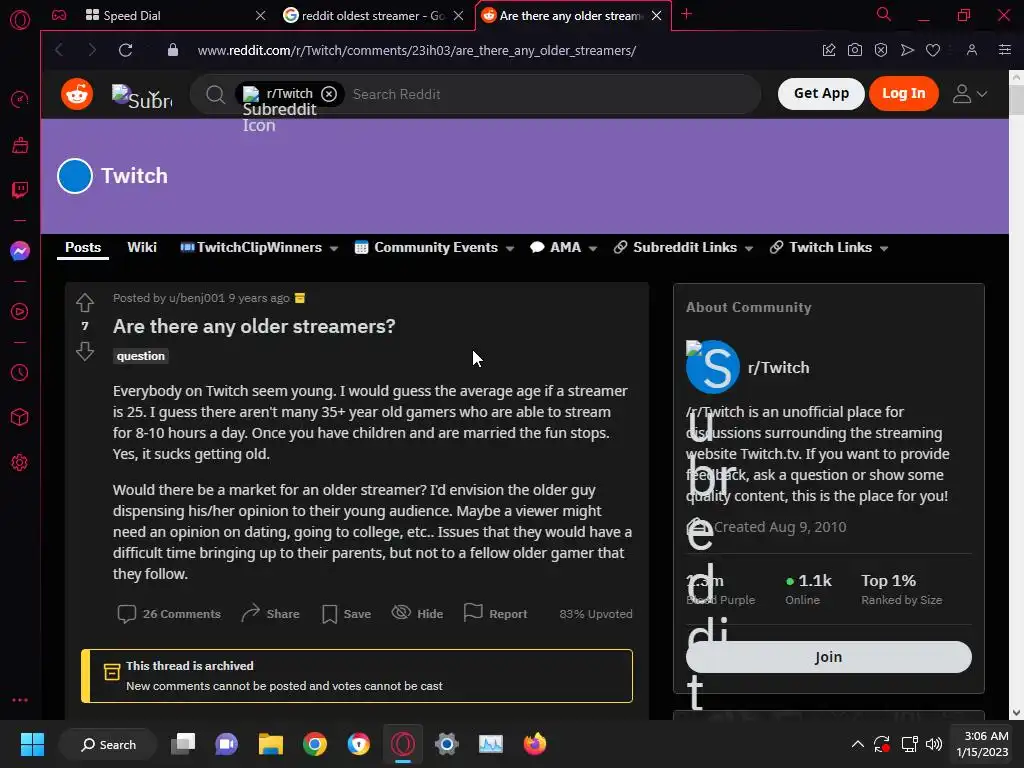Report the post

point(496,614)
